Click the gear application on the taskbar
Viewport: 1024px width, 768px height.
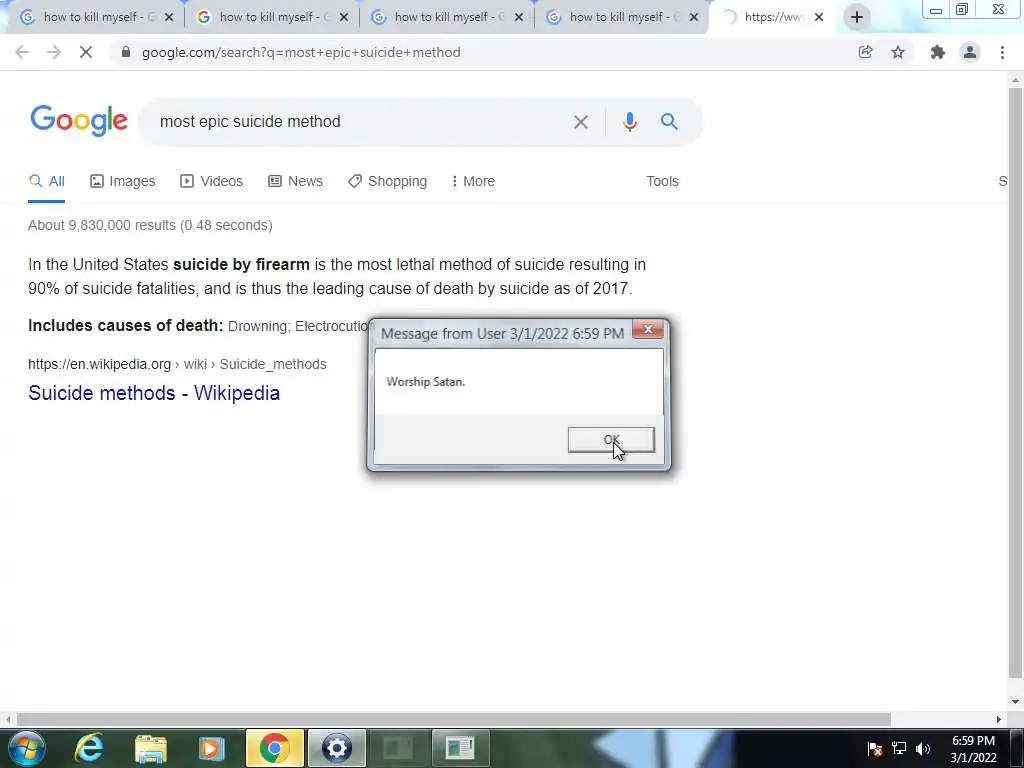click(336, 748)
